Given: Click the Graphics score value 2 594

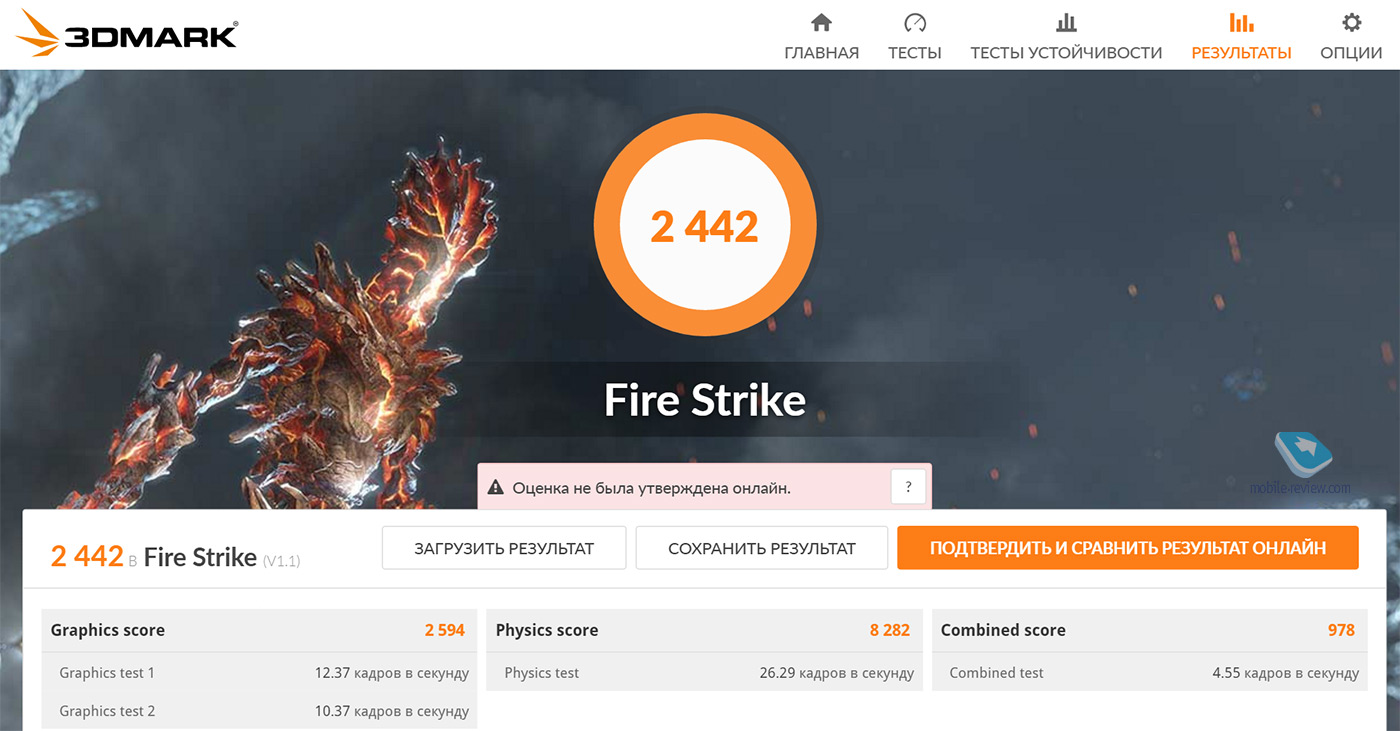Looking at the screenshot, I should 445,630.
